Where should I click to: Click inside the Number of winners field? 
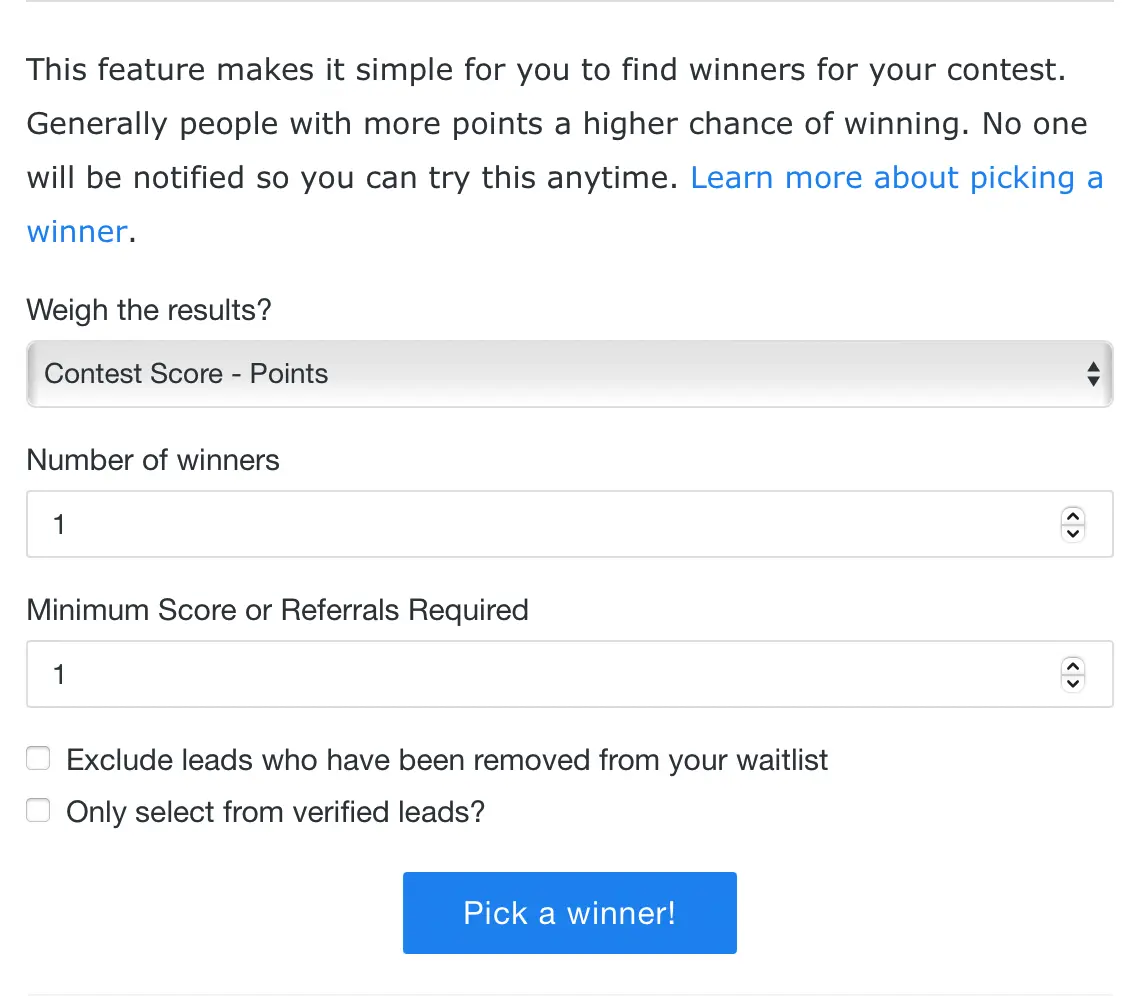(x=540, y=524)
